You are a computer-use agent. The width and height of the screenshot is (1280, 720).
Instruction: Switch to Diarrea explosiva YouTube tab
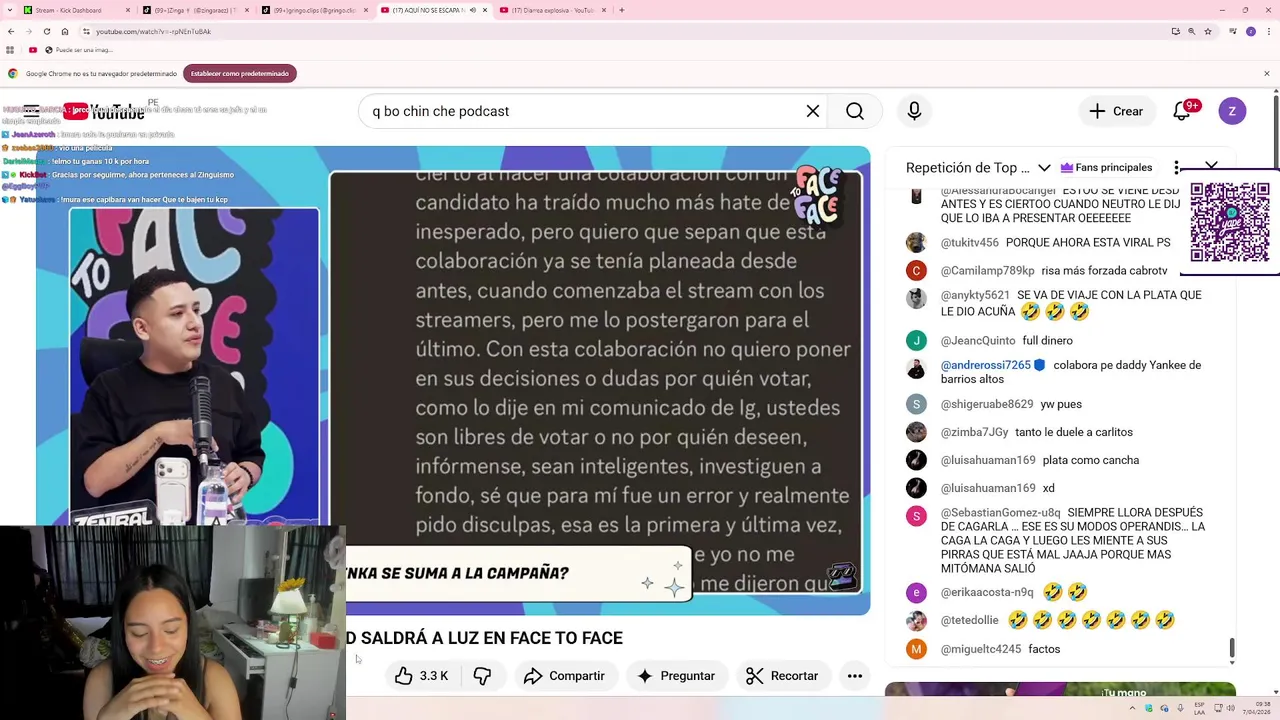coord(552,10)
